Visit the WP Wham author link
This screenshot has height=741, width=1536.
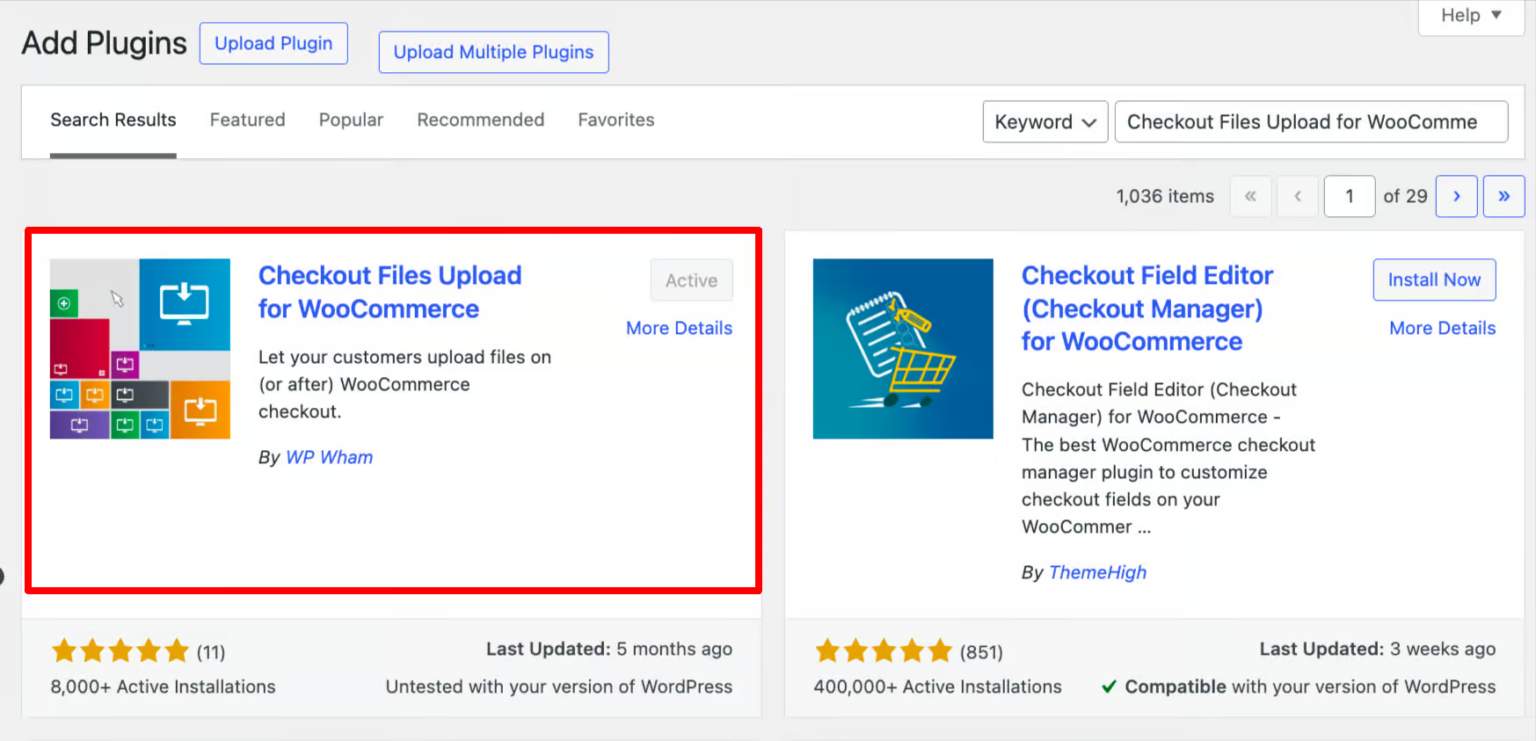click(329, 457)
